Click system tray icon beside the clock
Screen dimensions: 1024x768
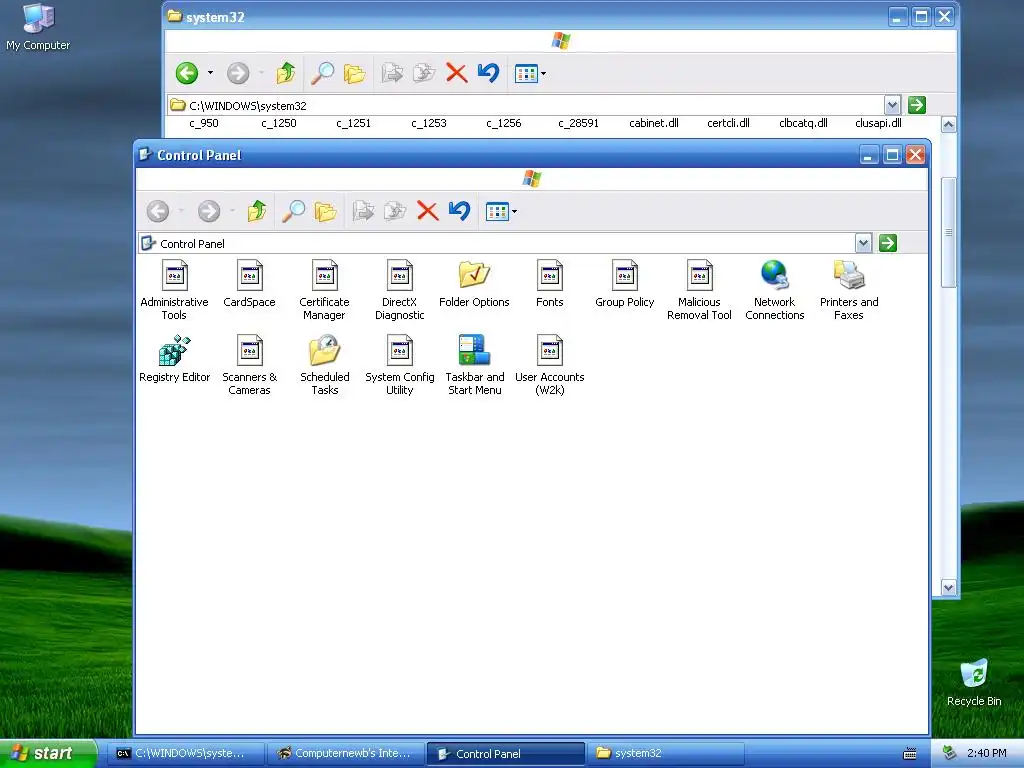pyautogui.click(x=950, y=753)
